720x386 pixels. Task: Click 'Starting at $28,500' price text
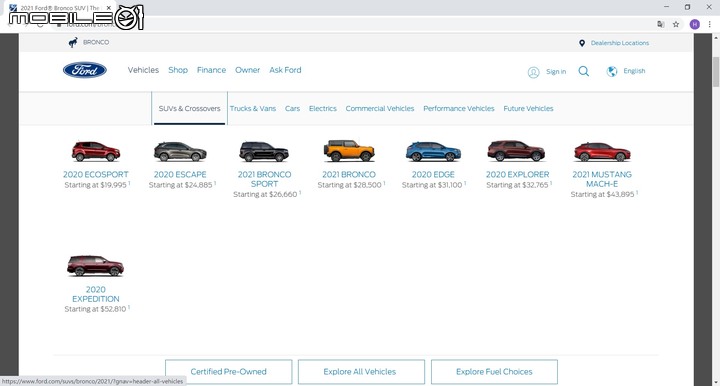tap(349, 185)
